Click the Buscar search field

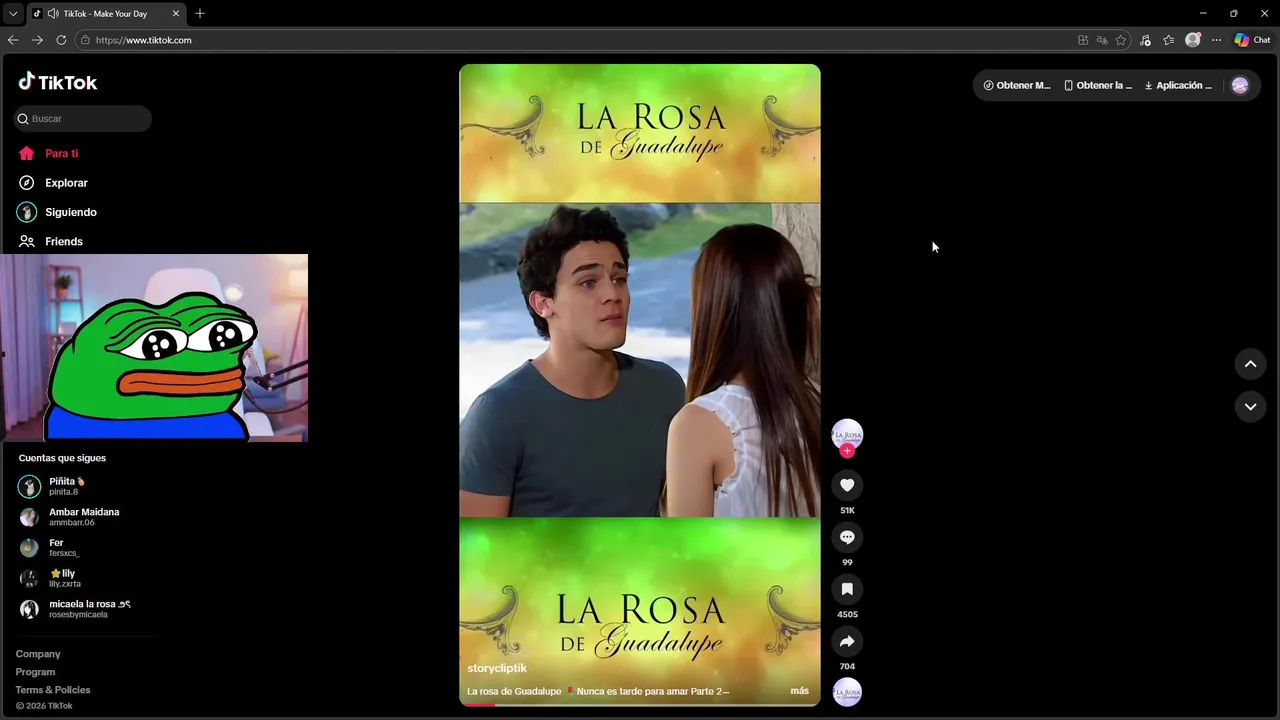click(83, 118)
